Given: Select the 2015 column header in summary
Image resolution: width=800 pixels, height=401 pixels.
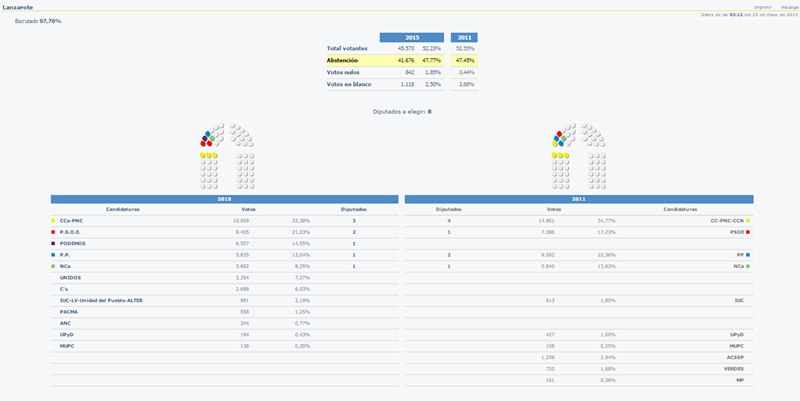Looking at the screenshot, I should point(412,36).
